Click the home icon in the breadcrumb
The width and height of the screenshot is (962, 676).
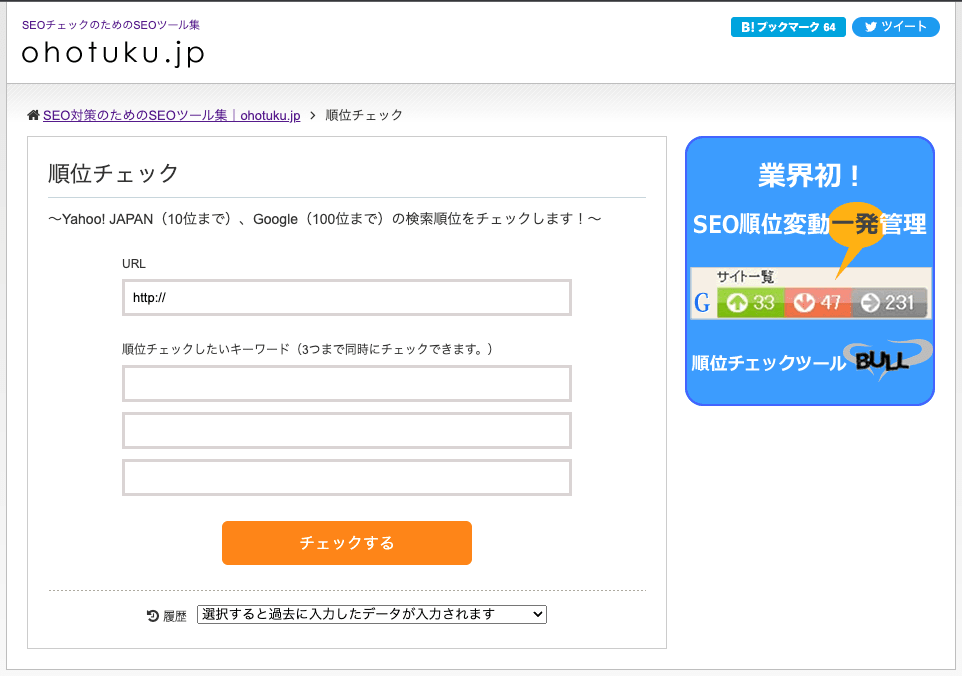coord(33,115)
